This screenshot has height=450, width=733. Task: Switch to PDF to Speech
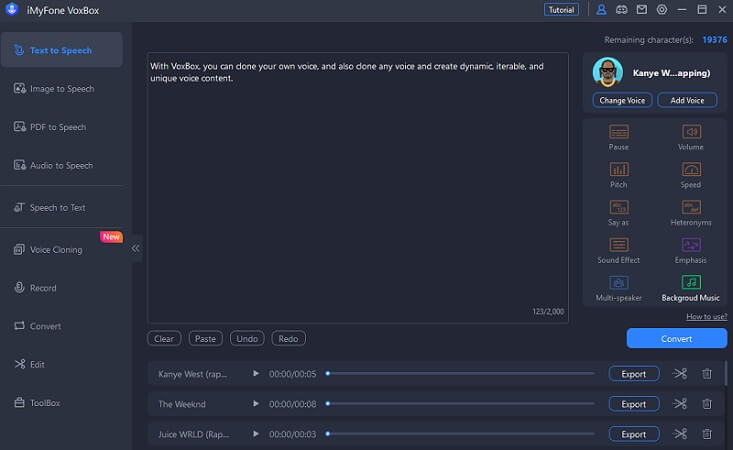click(62, 127)
